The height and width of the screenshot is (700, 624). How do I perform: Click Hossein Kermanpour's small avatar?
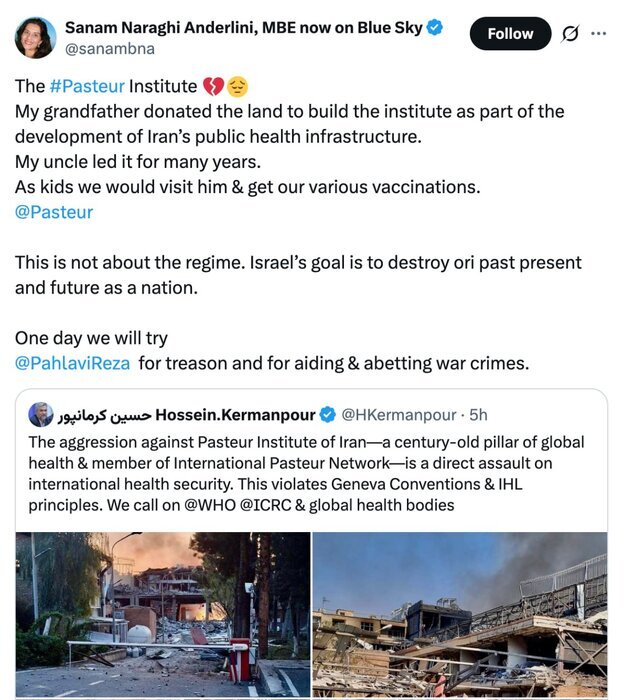click(x=41, y=414)
